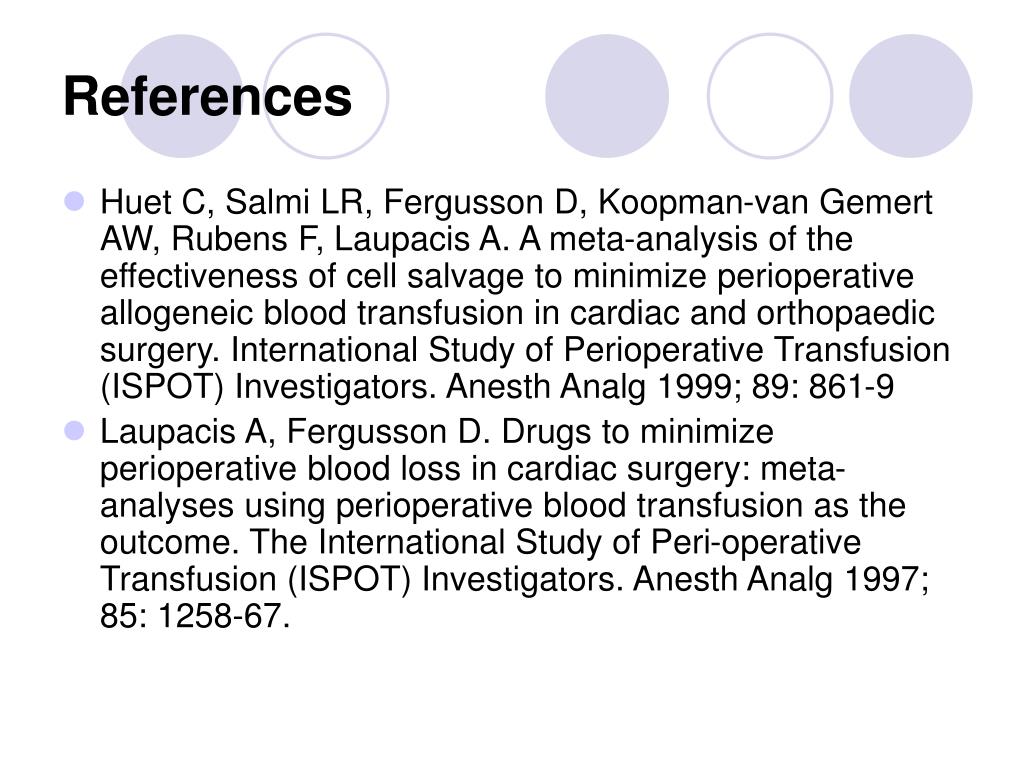Click the page range 861-9
Image resolution: width=1024 pixels, height=768 pixels.
click(x=852, y=387)
